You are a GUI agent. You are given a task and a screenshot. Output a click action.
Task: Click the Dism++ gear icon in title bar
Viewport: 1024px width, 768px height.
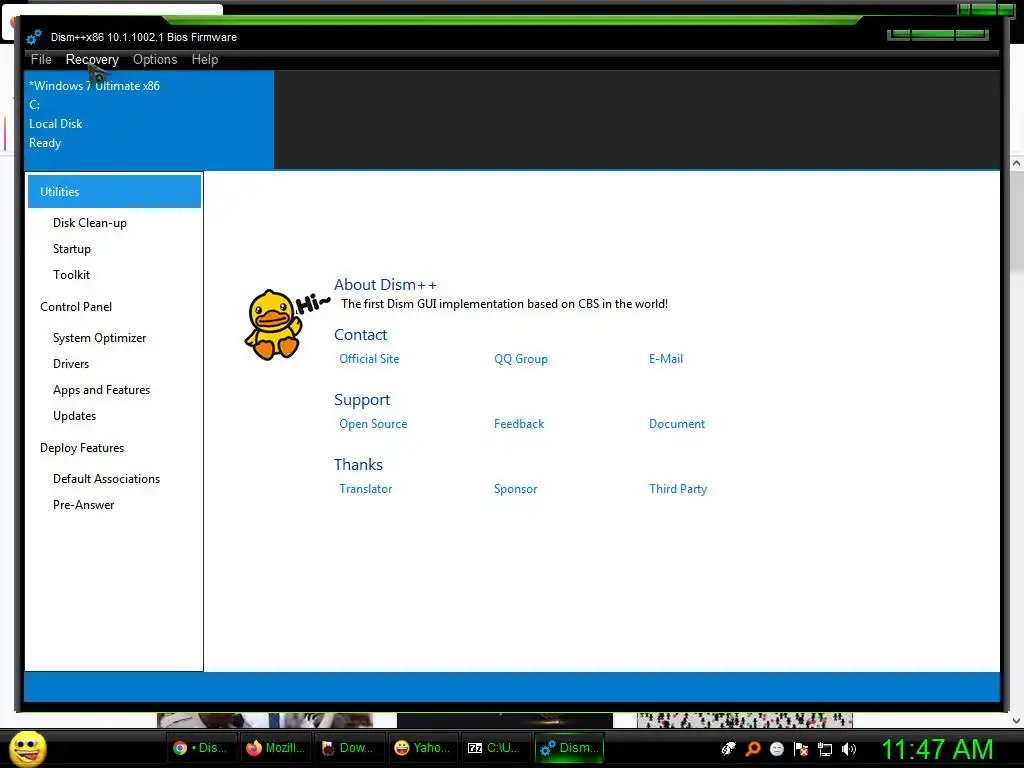pos(34,37)
